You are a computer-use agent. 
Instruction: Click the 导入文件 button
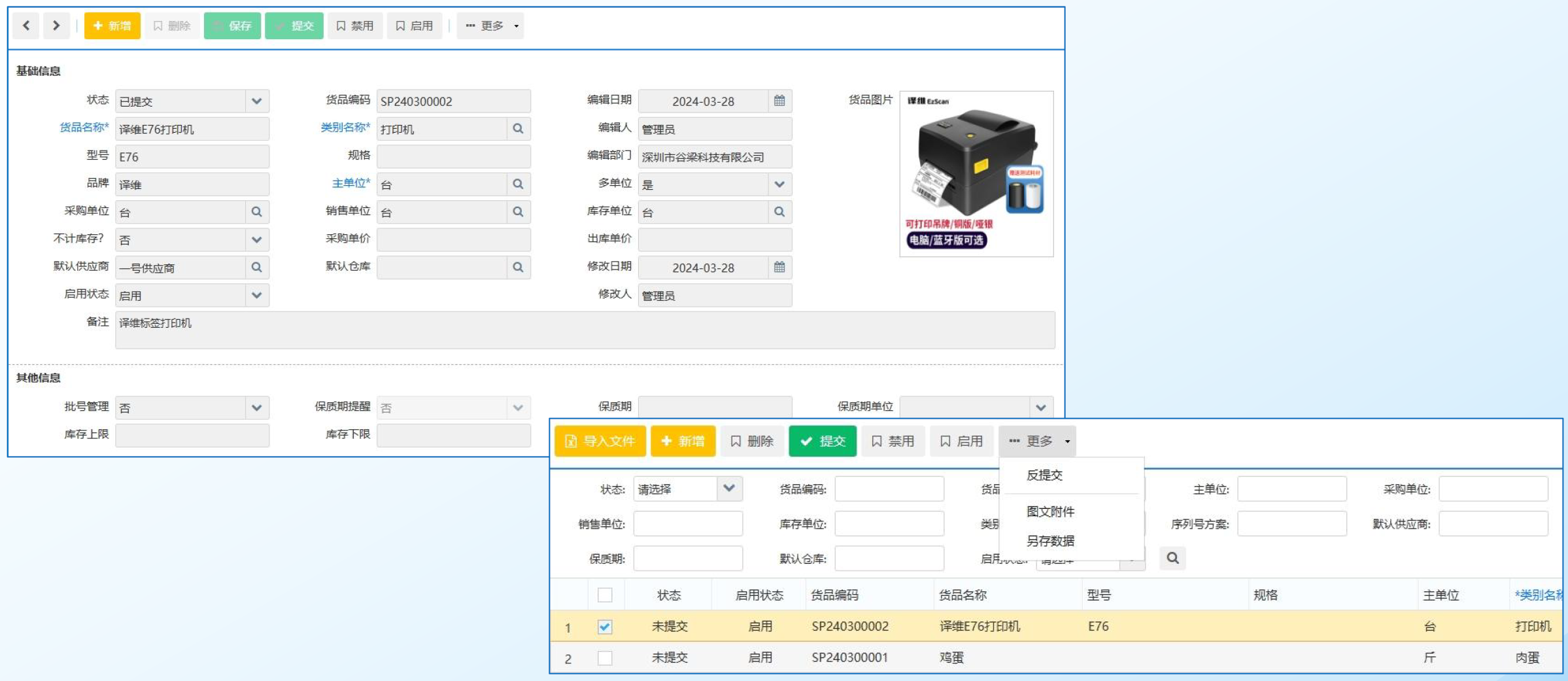pyautogui.click(x=600, y=441)
